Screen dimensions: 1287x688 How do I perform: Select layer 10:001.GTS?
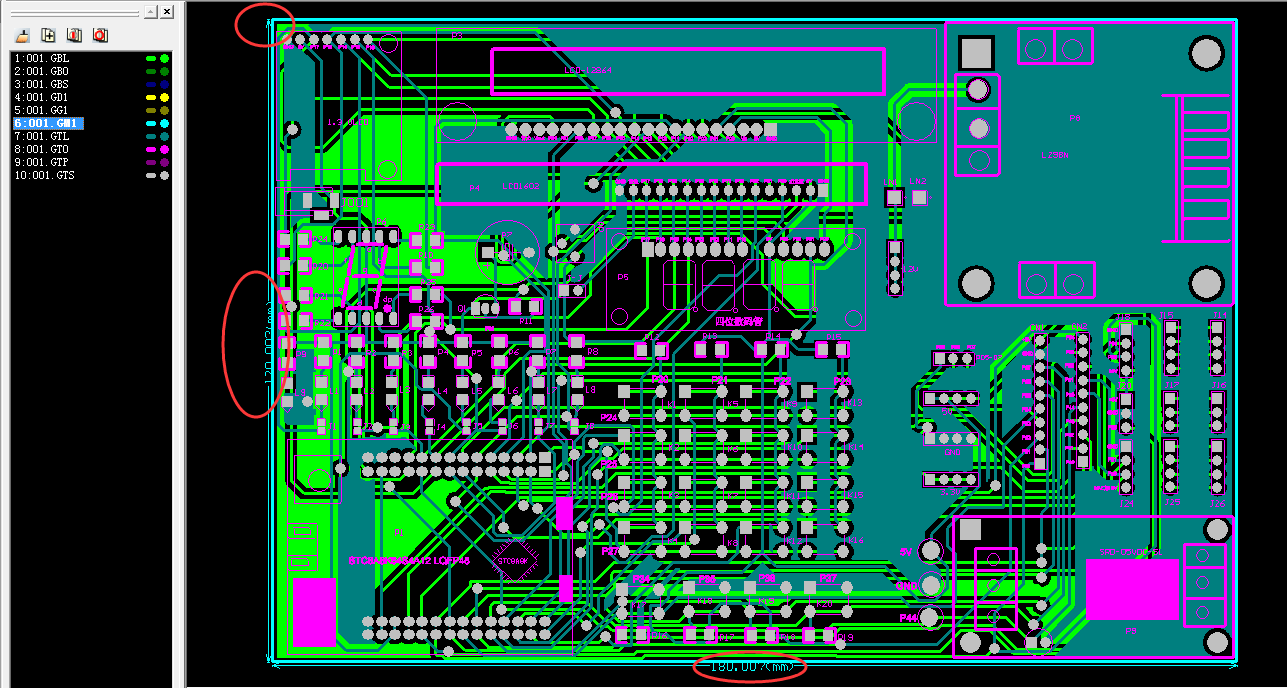click(44, 175)
